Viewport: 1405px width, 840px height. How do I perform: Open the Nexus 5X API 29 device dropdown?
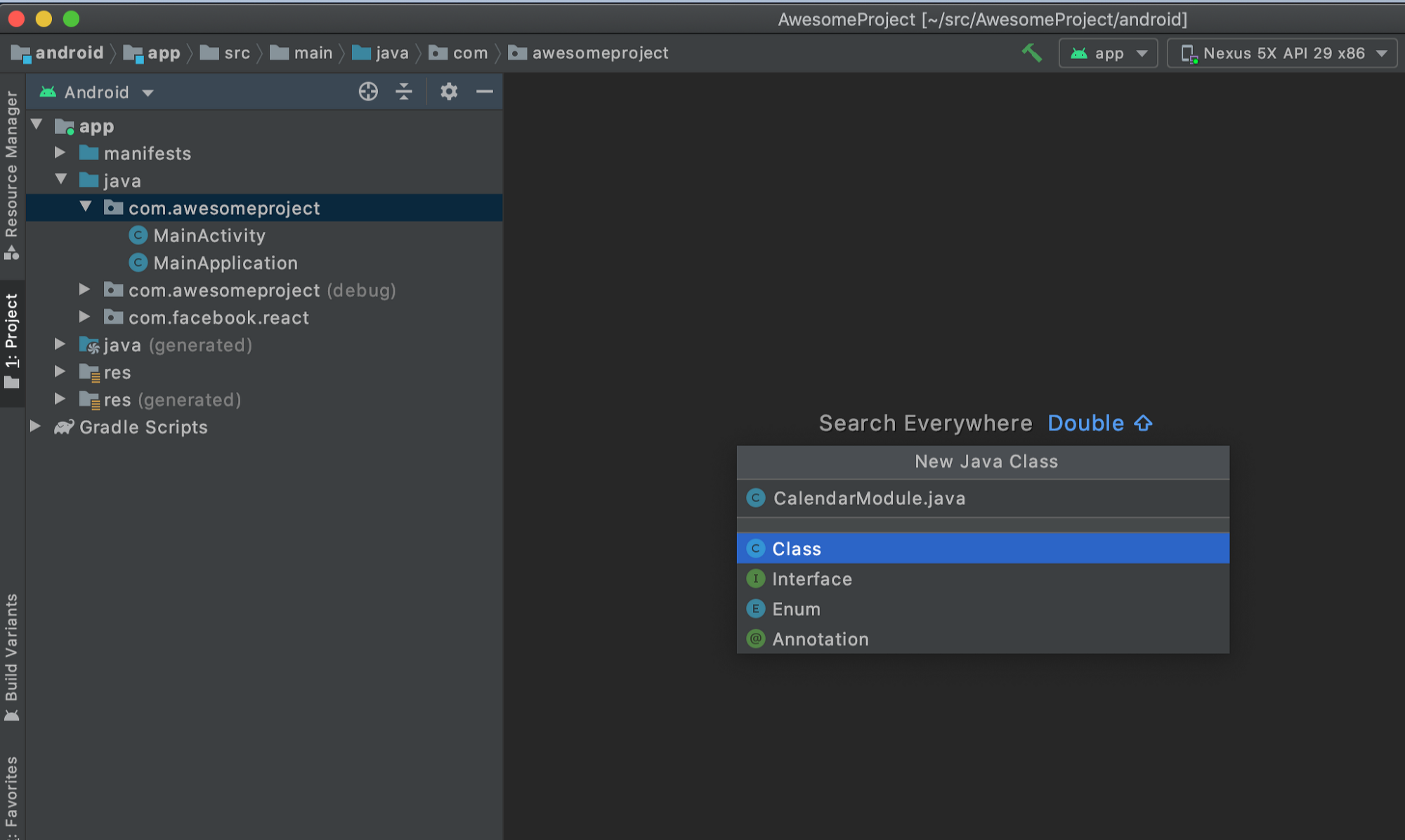tap(1282, 53)
